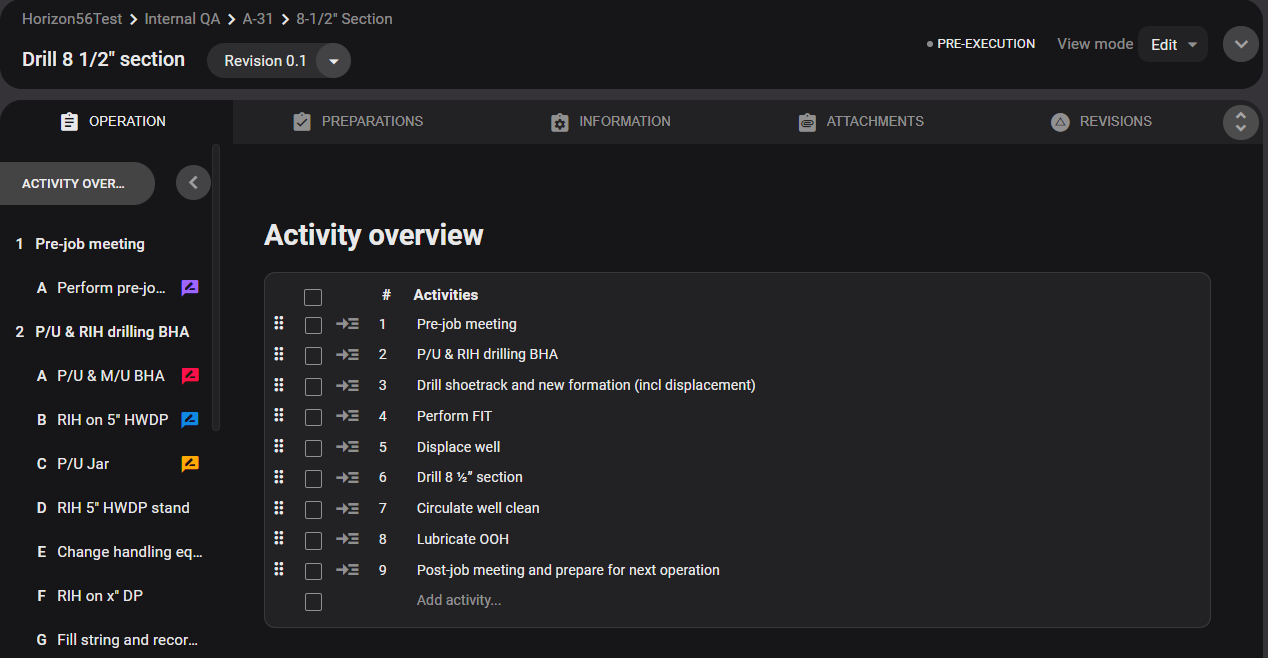Click drag handle for Circulate well clean row
This screenshot has height=658, width=1268.
(279, 507)
